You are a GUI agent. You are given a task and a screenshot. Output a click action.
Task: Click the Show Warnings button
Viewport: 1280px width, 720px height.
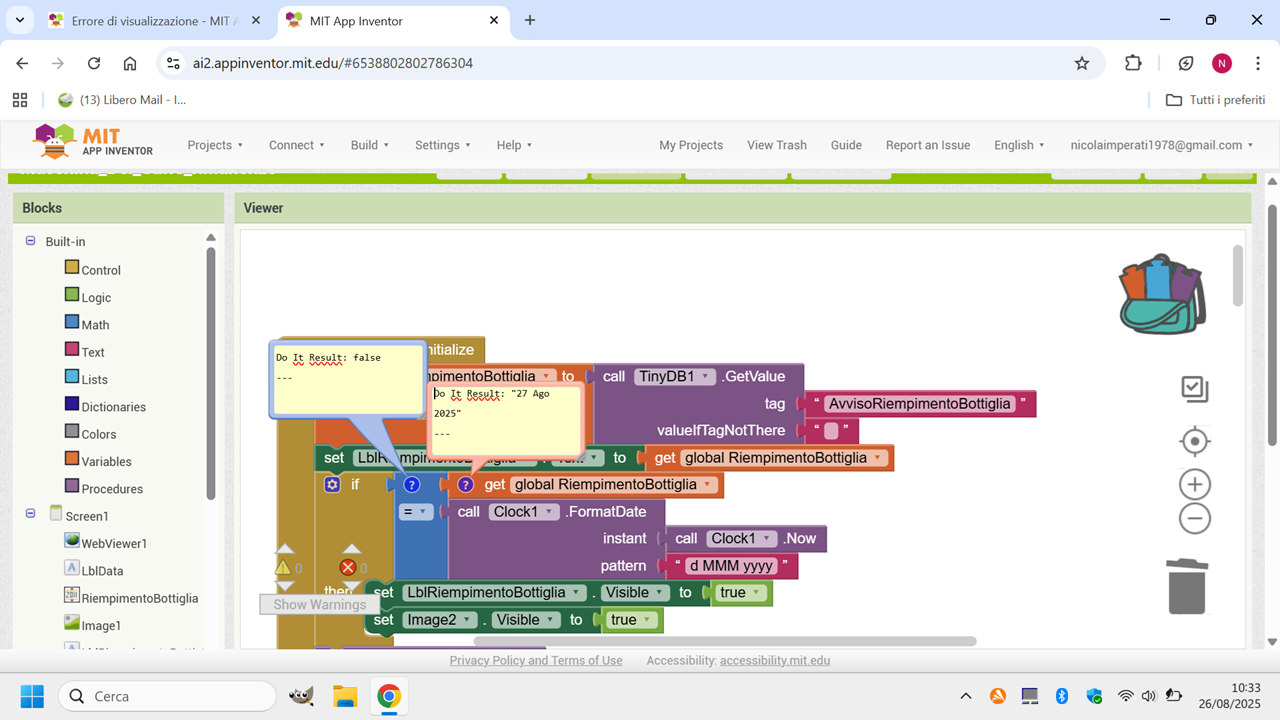[x=319, y=604]
